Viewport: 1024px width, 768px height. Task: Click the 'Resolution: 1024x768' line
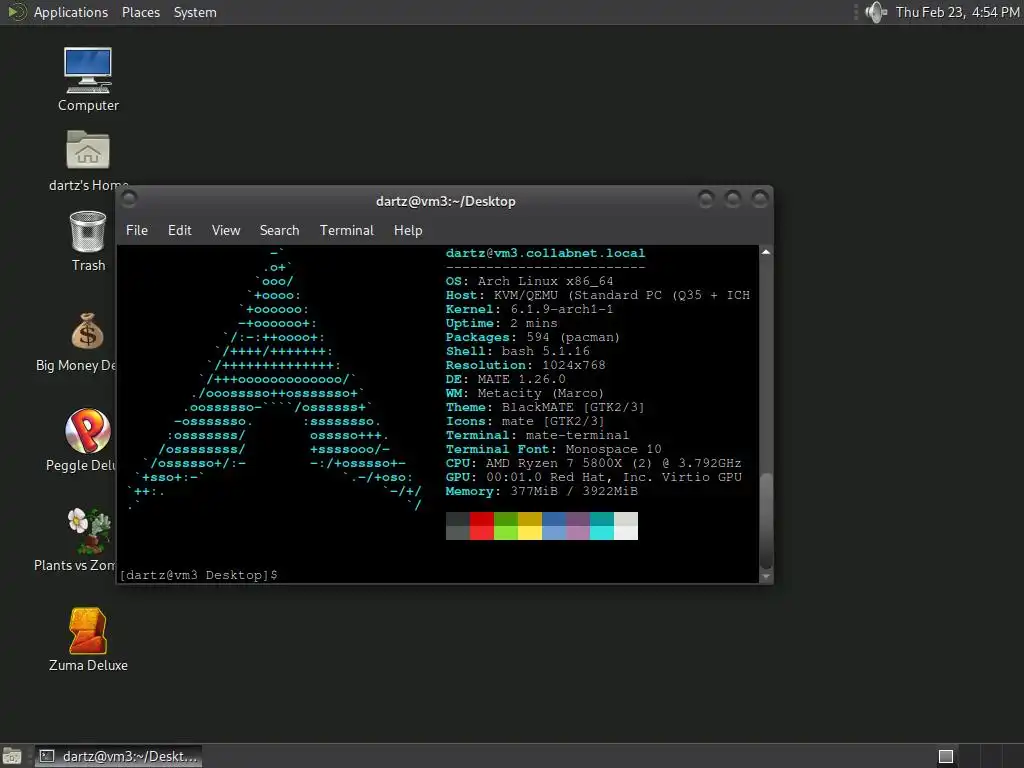coord(526,365)
